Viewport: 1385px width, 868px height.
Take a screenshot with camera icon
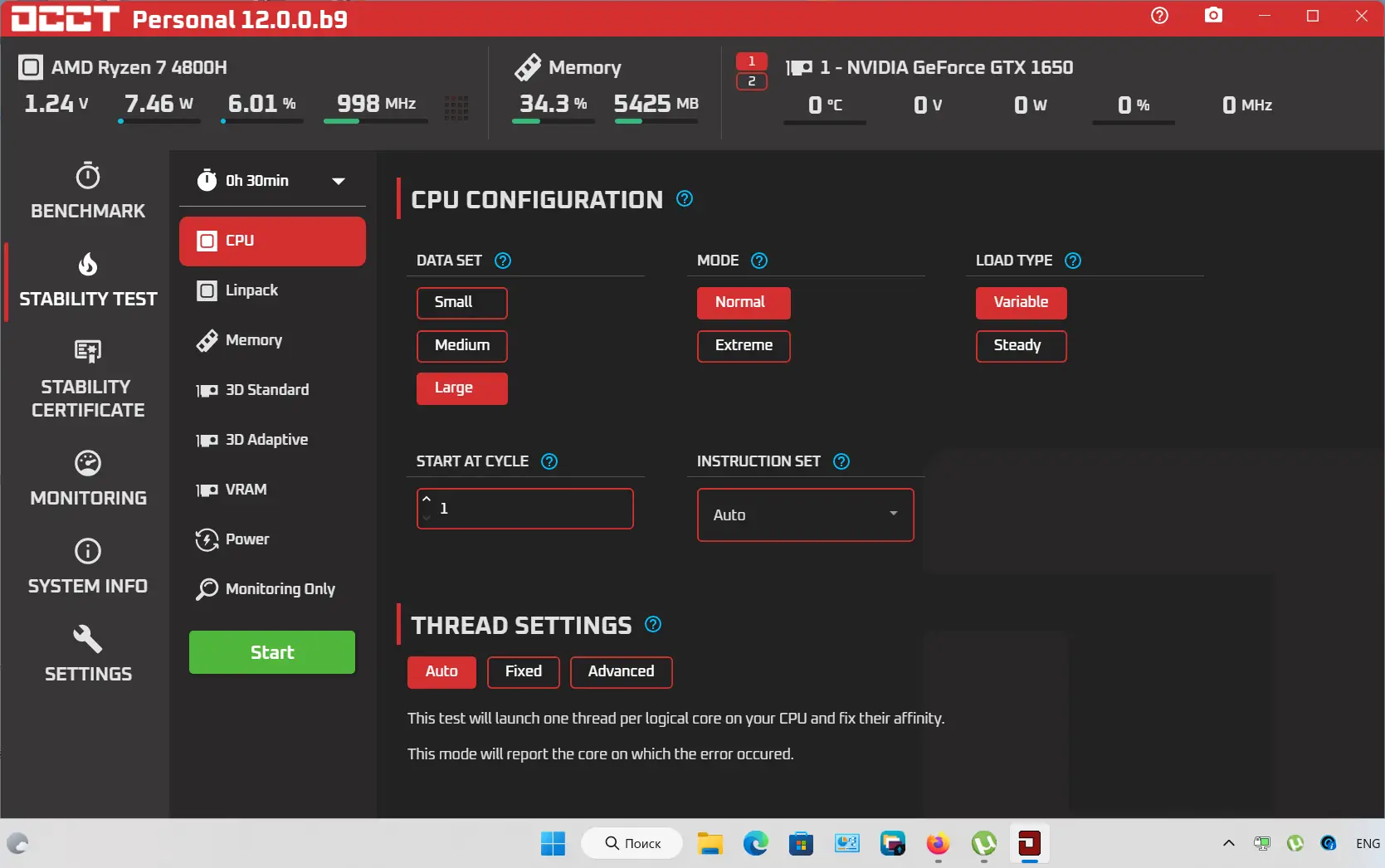(1213, 16)
